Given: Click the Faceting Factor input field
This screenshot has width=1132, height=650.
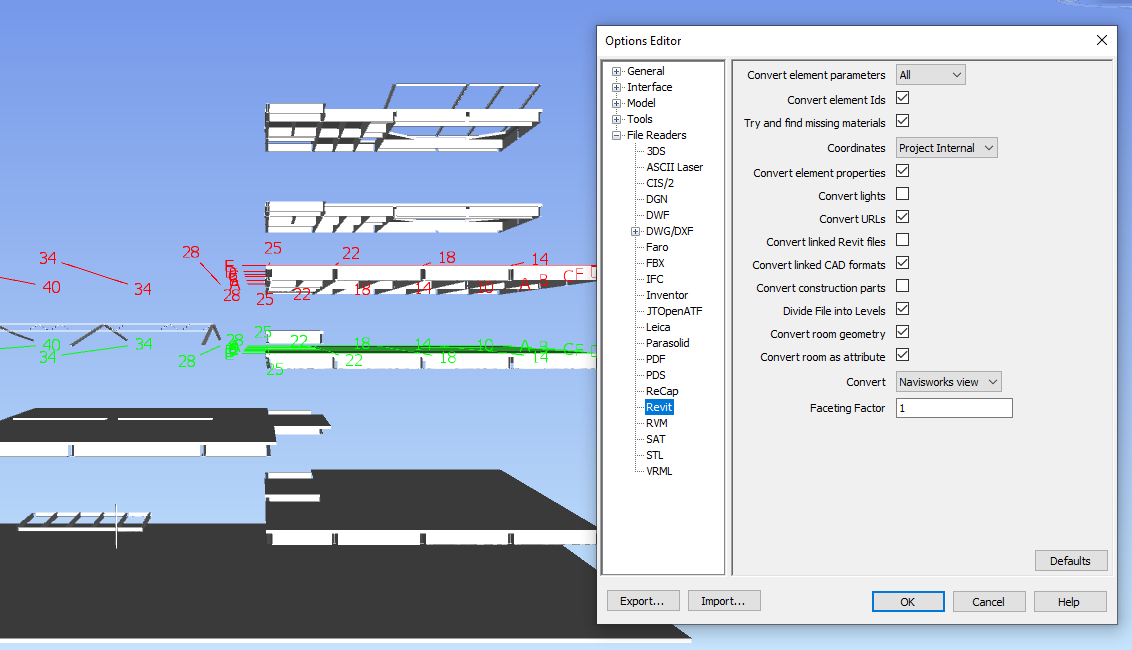Looking at the screenshot, I should (953, 407).
